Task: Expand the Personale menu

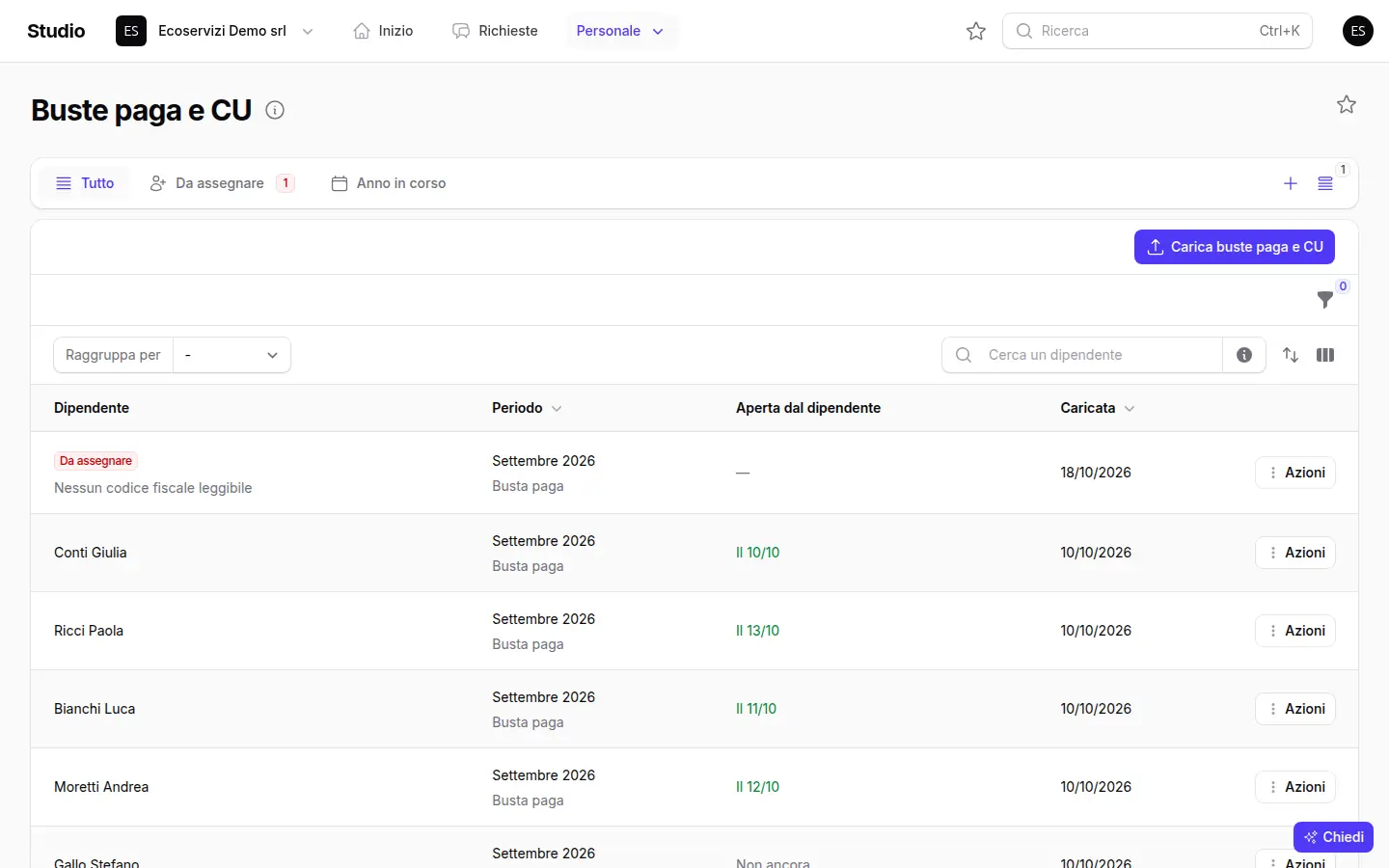Action: click(620, 31)
